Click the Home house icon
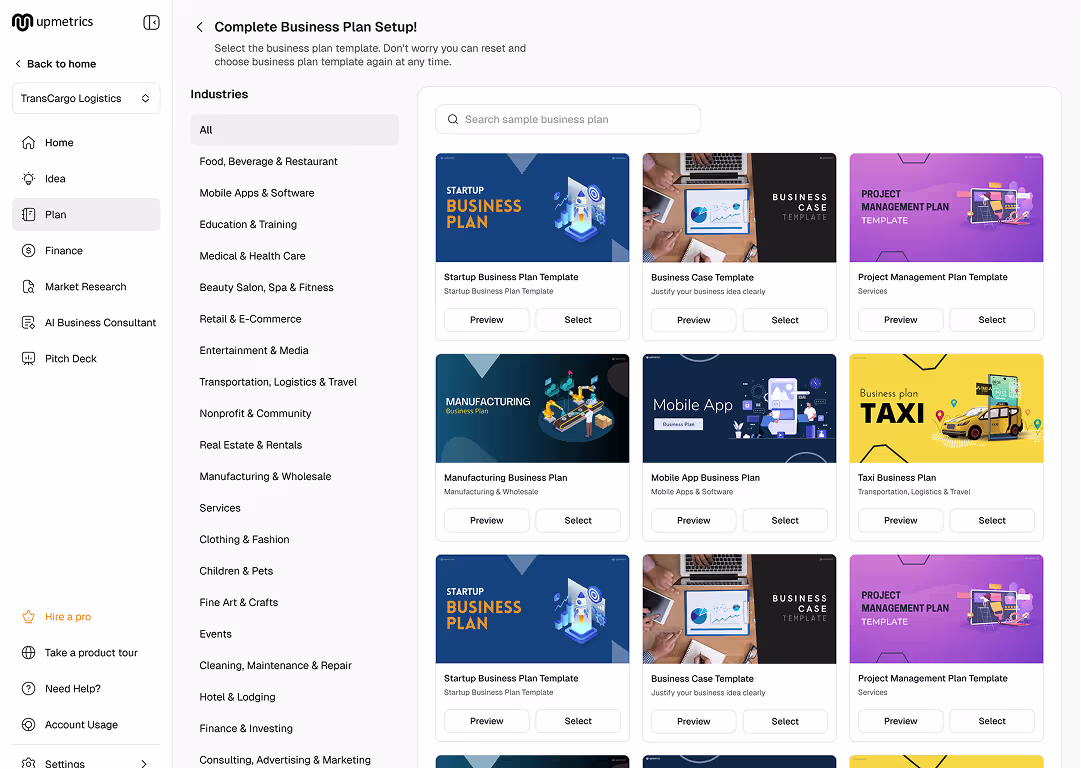This screenshot has height=769, width=1081. click(x=28, y=143)
